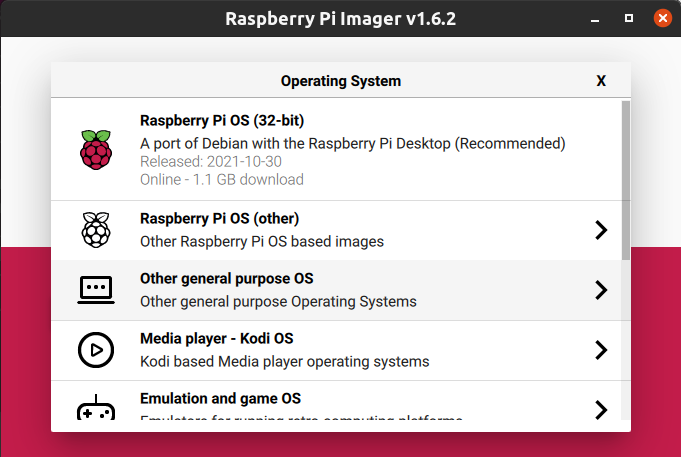Click the play-circle Kodi media player icon
The height and width of the screenshot is (457, 681).
pyautogui.click(x=96, y=350)
